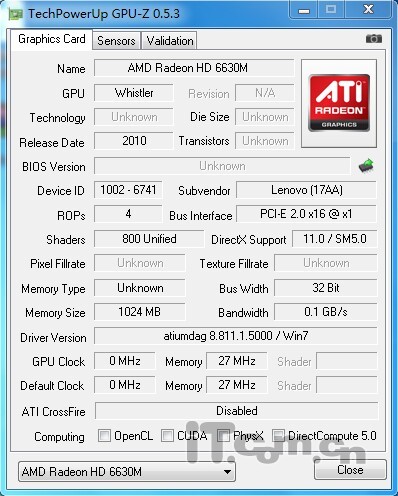Toggle the PhysX checkbox
The height and width of the screenshot is (496, 398).
[x=223, y=435]
